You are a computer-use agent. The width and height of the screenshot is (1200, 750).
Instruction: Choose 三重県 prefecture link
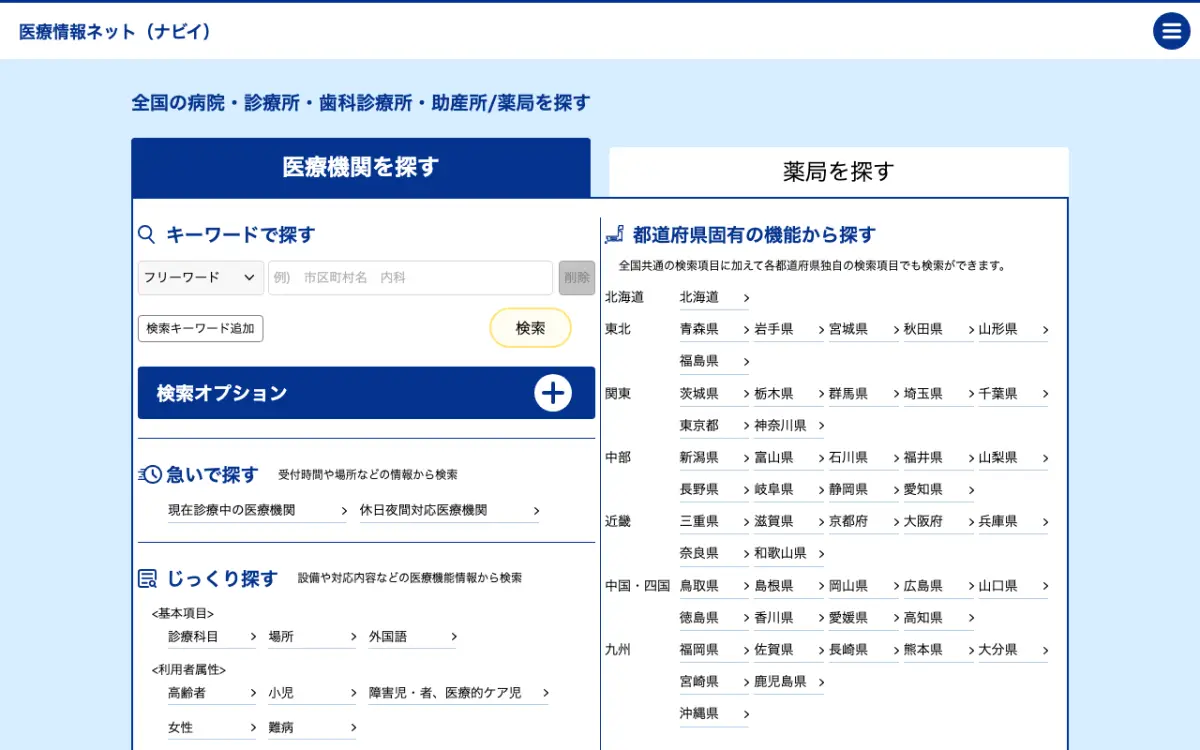tap(714, 522)
